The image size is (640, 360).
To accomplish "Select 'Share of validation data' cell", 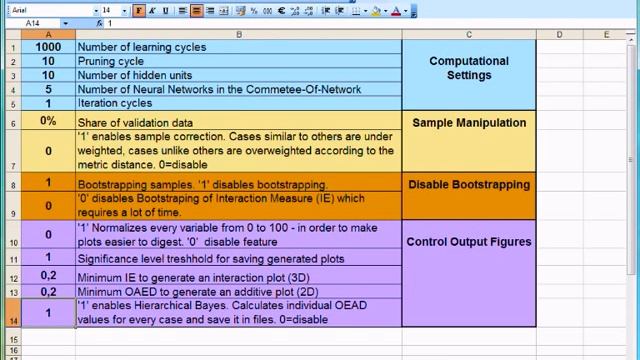I will [239, 121].
